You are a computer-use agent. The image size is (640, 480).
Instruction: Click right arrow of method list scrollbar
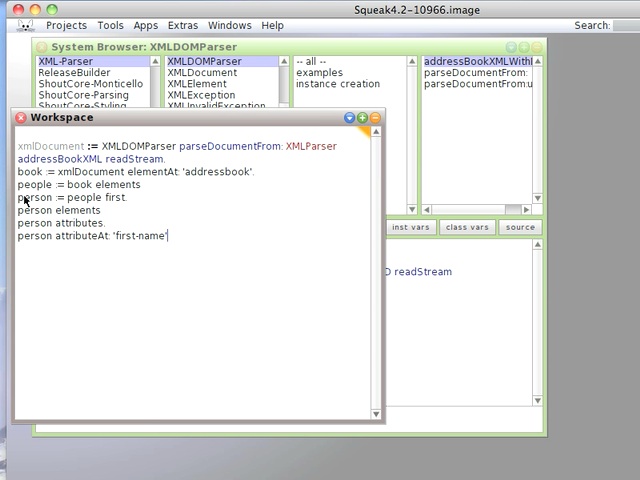pos(527,210)
